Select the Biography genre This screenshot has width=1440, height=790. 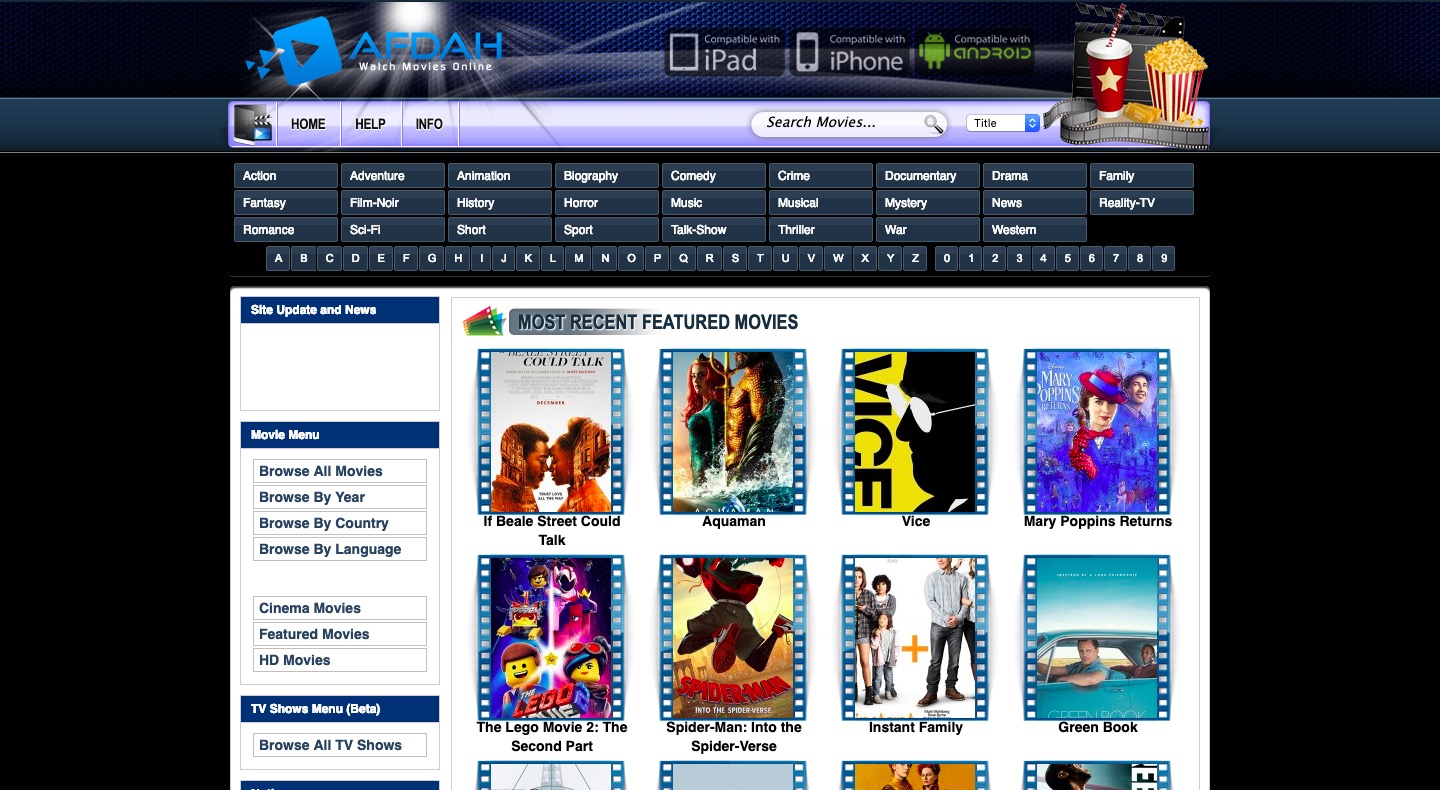click(x=607, y=176)
